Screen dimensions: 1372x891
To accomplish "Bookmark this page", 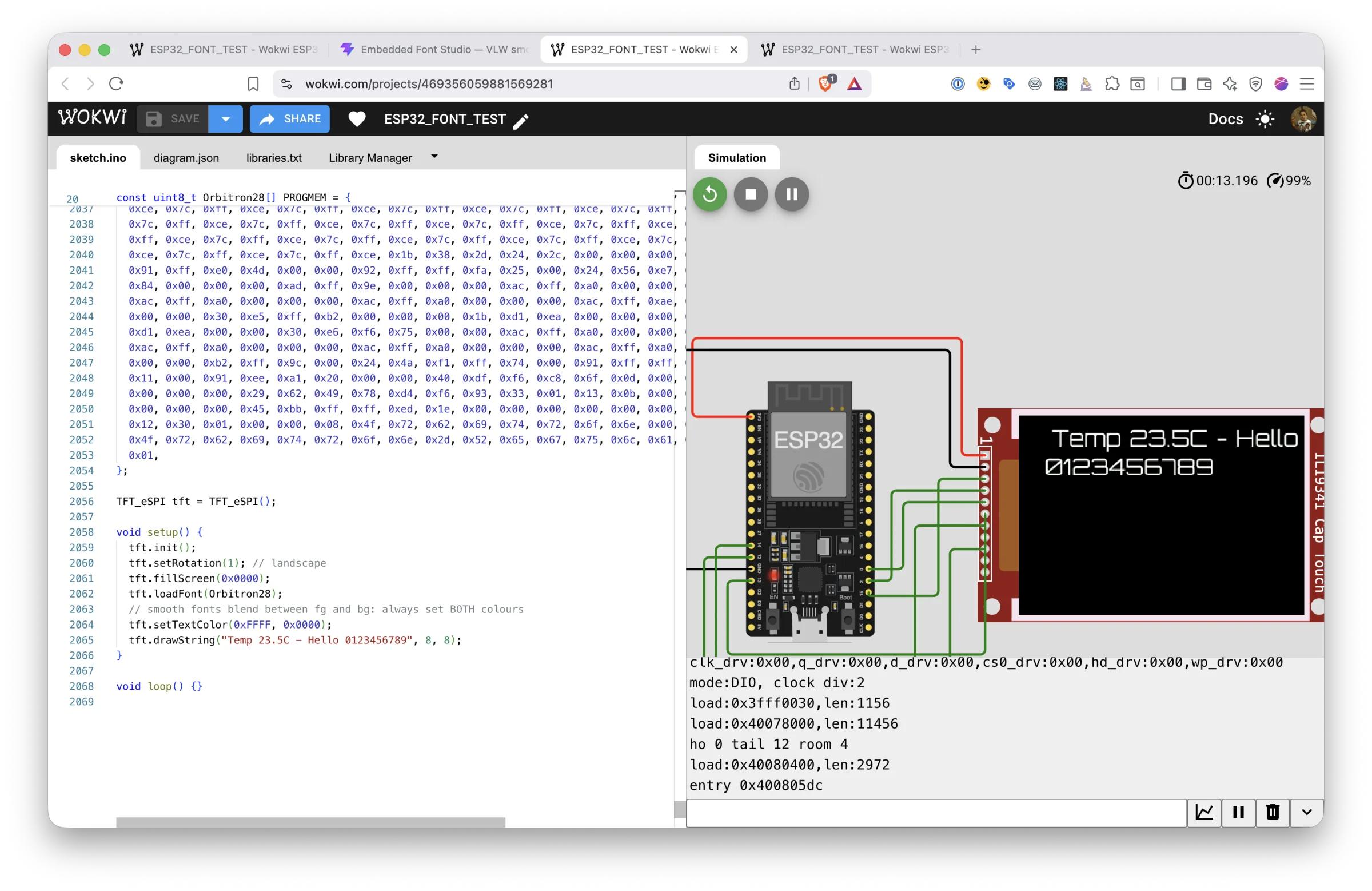I will pos(253,84).
